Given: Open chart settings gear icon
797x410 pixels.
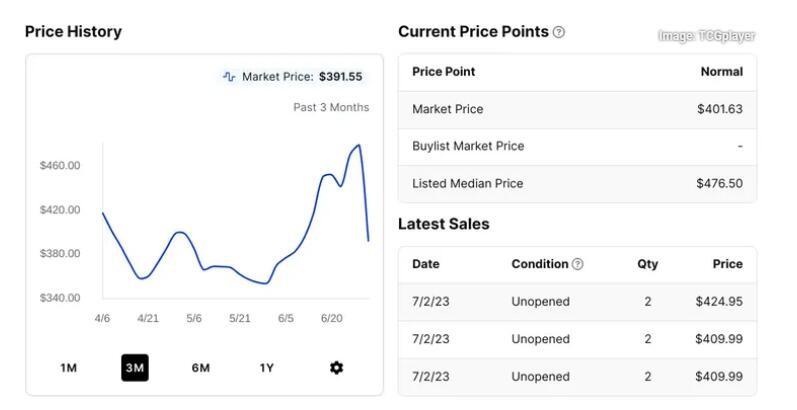Looking at the screenshot, I should 336,368.
